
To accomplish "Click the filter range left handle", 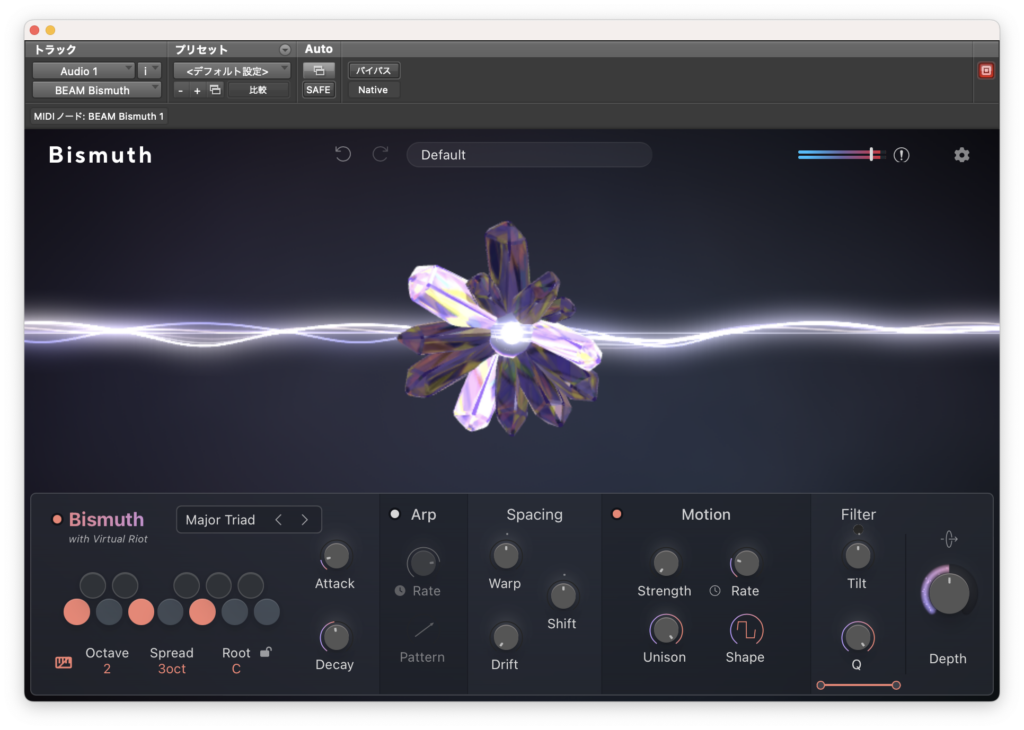I will (x=821, y=685).
